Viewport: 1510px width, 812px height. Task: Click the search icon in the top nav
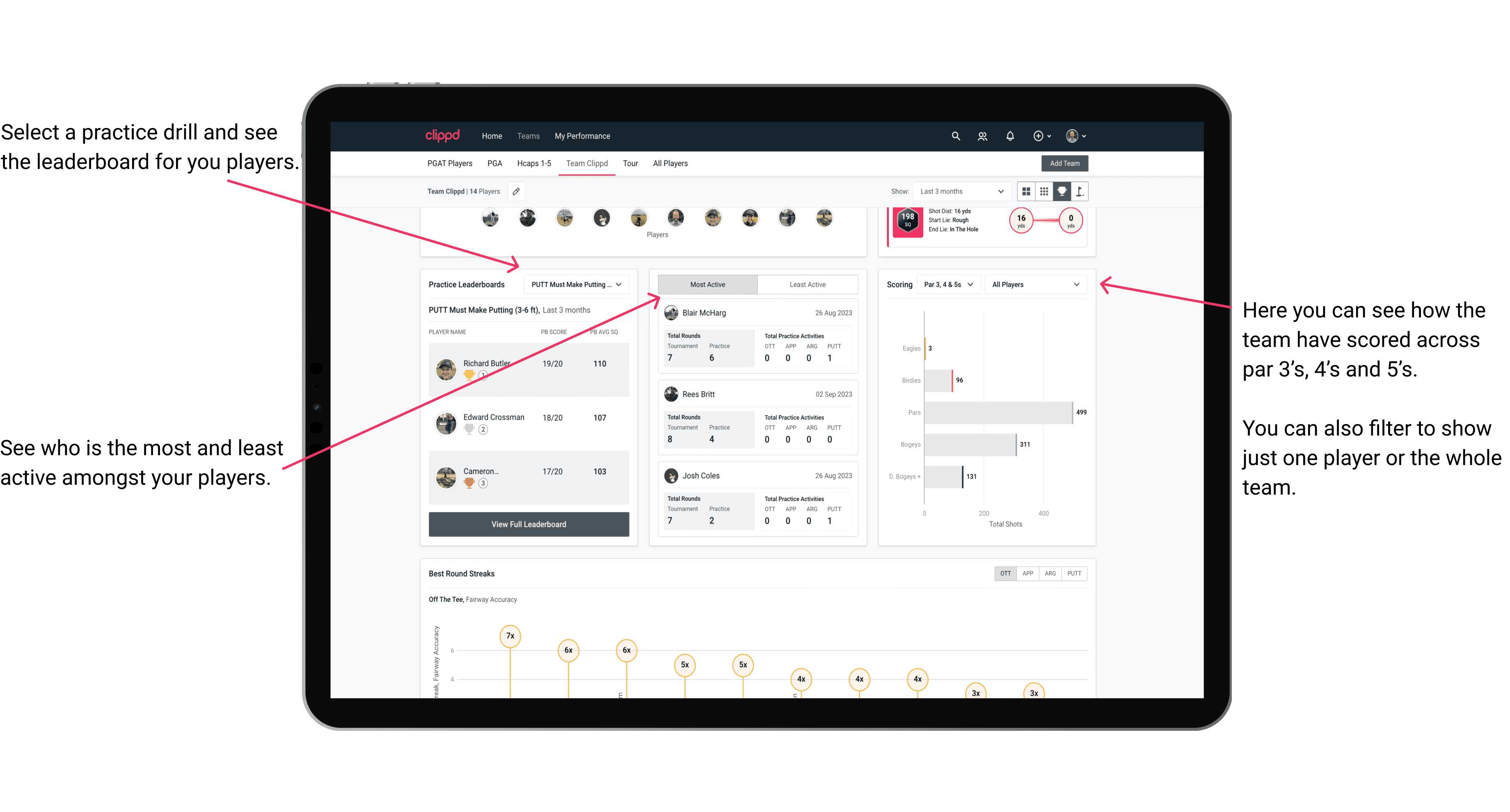click(x=955, y=136)
